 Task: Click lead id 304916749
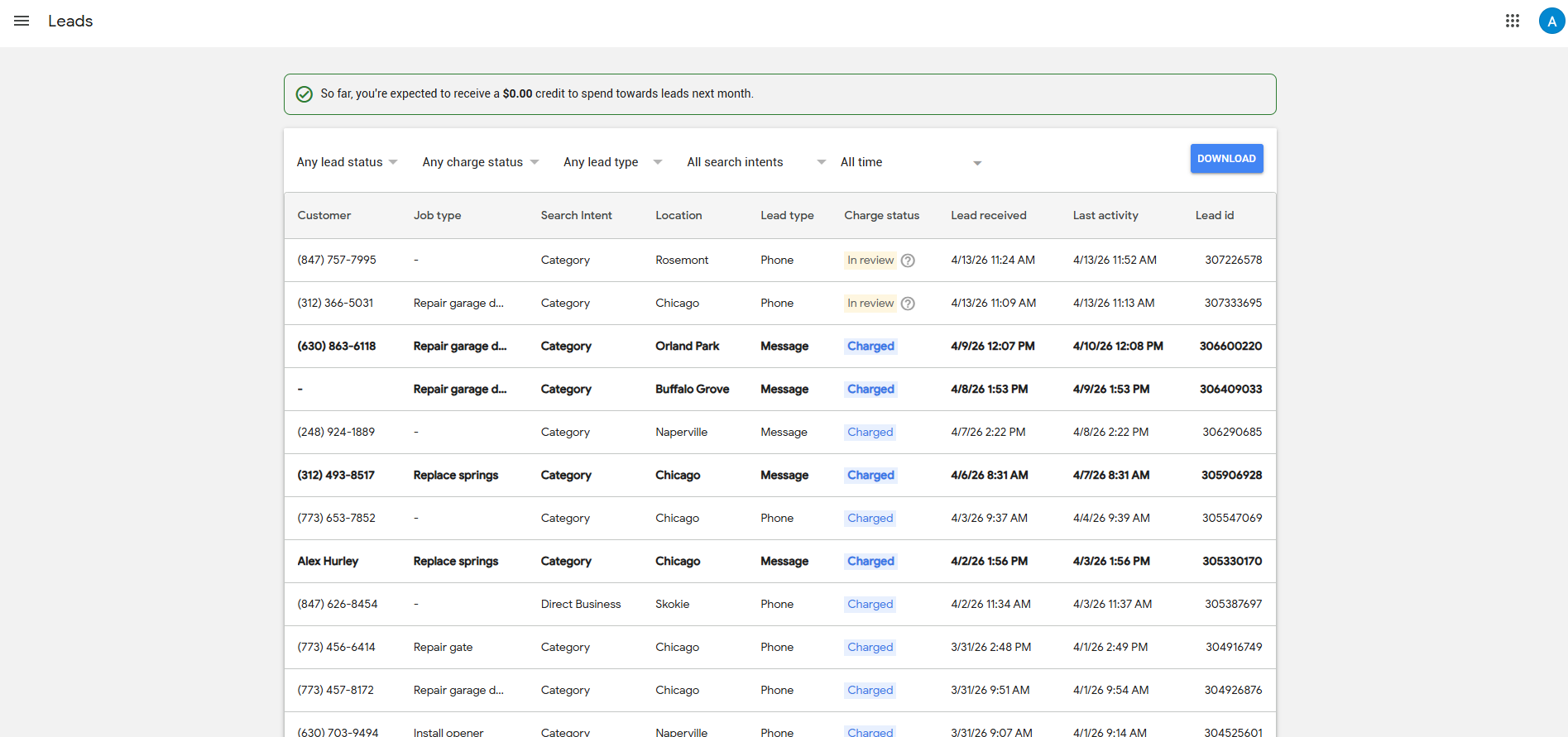(x=1234, y=647)
